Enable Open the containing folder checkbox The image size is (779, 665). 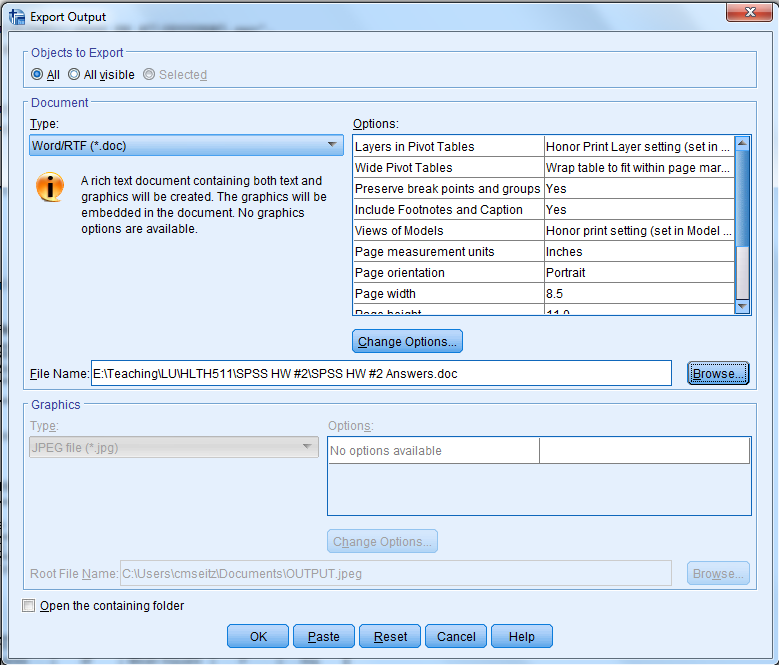29,606
